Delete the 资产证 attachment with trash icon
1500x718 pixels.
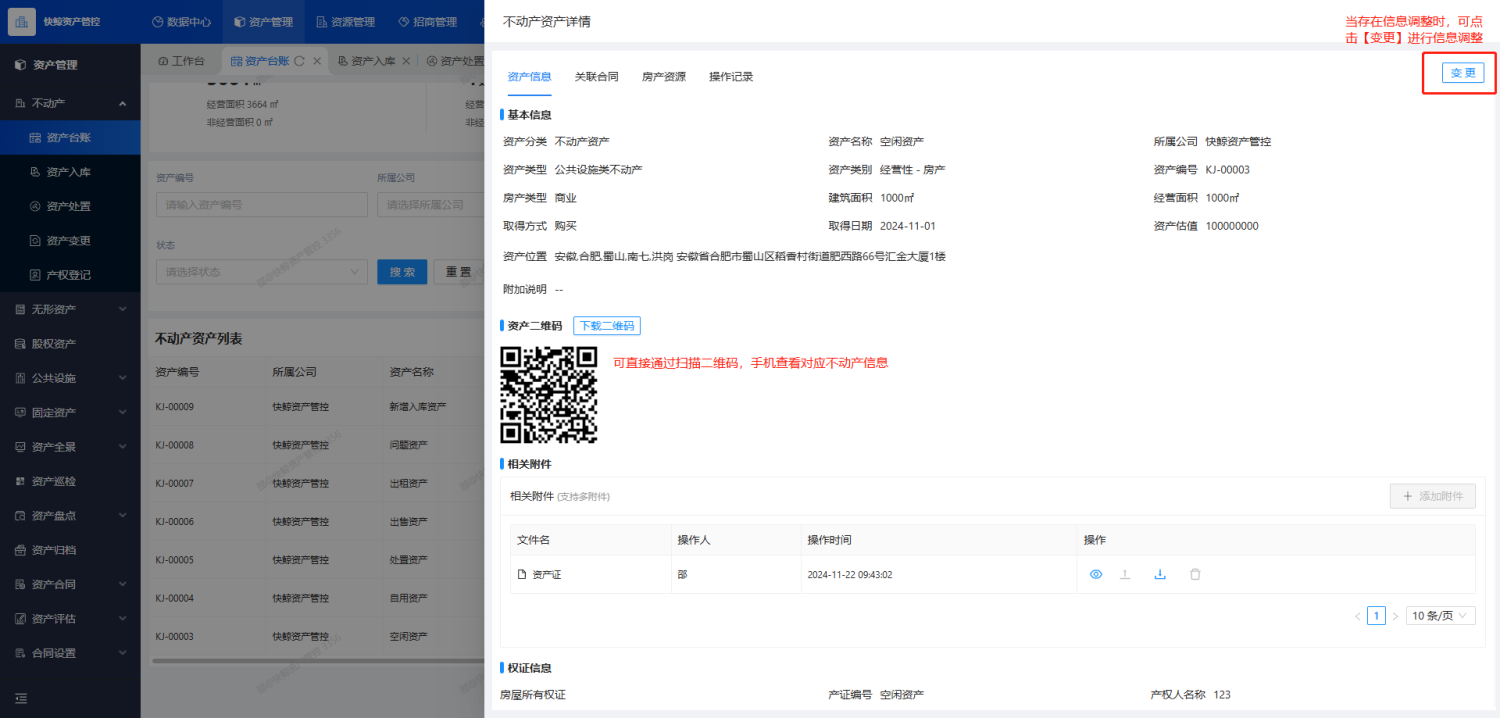(1195, 574)
